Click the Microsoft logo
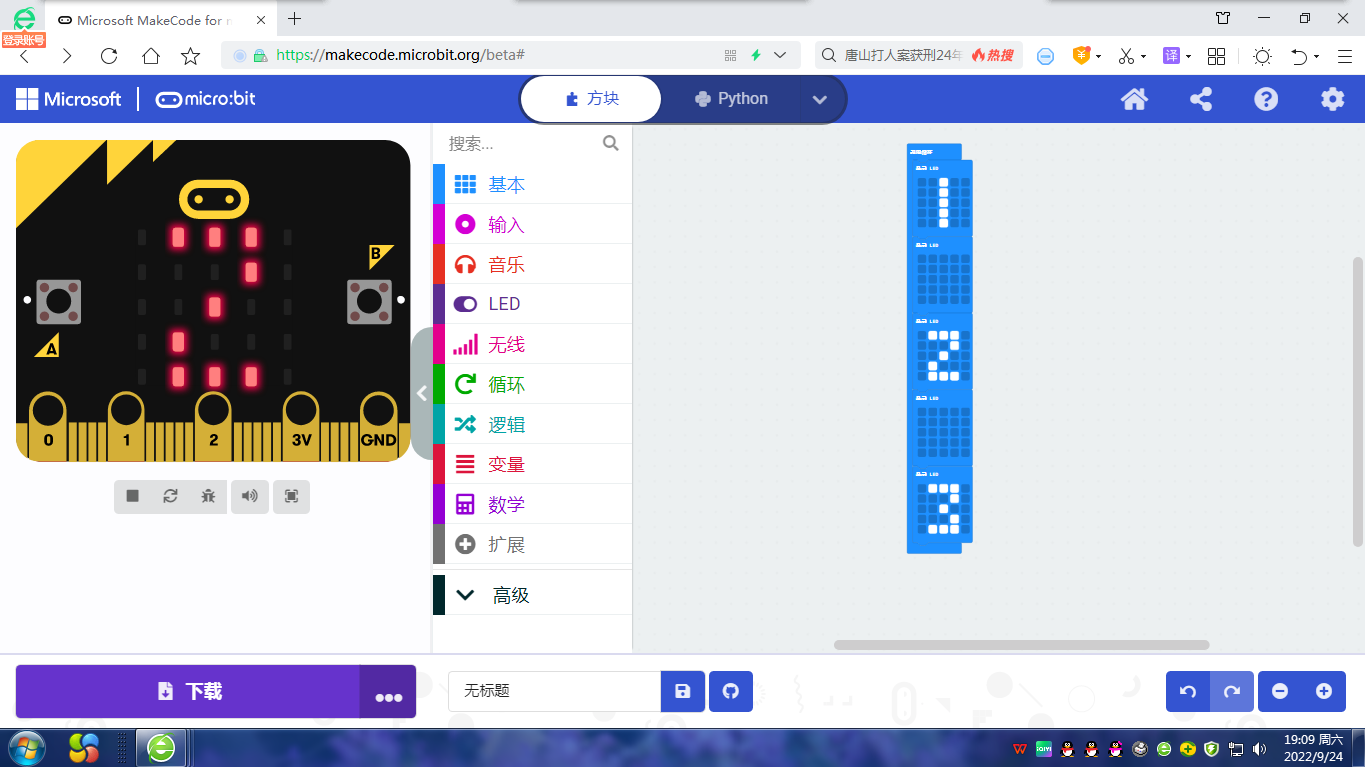 point(69,99)
